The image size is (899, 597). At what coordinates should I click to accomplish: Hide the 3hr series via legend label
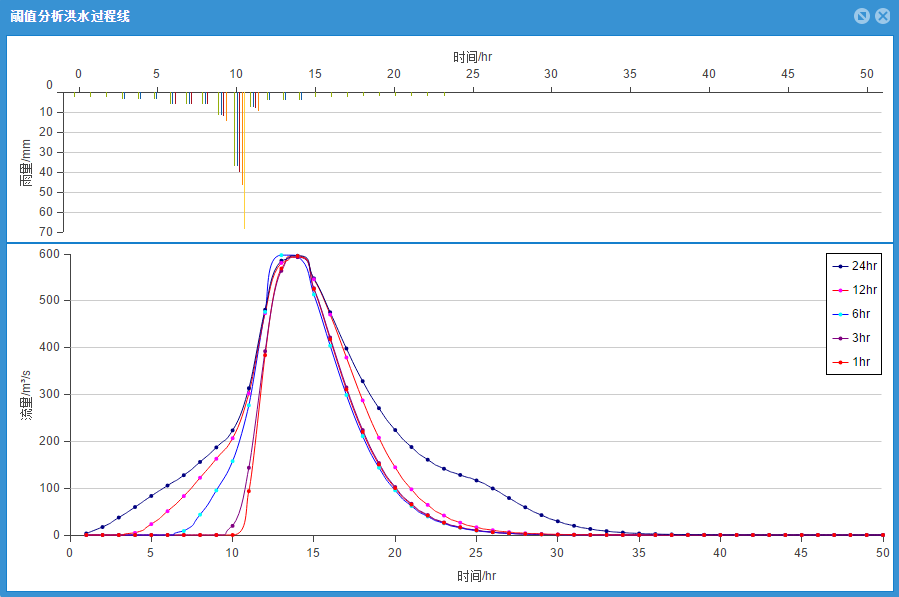pyautogui.click(x=861, y=338)
